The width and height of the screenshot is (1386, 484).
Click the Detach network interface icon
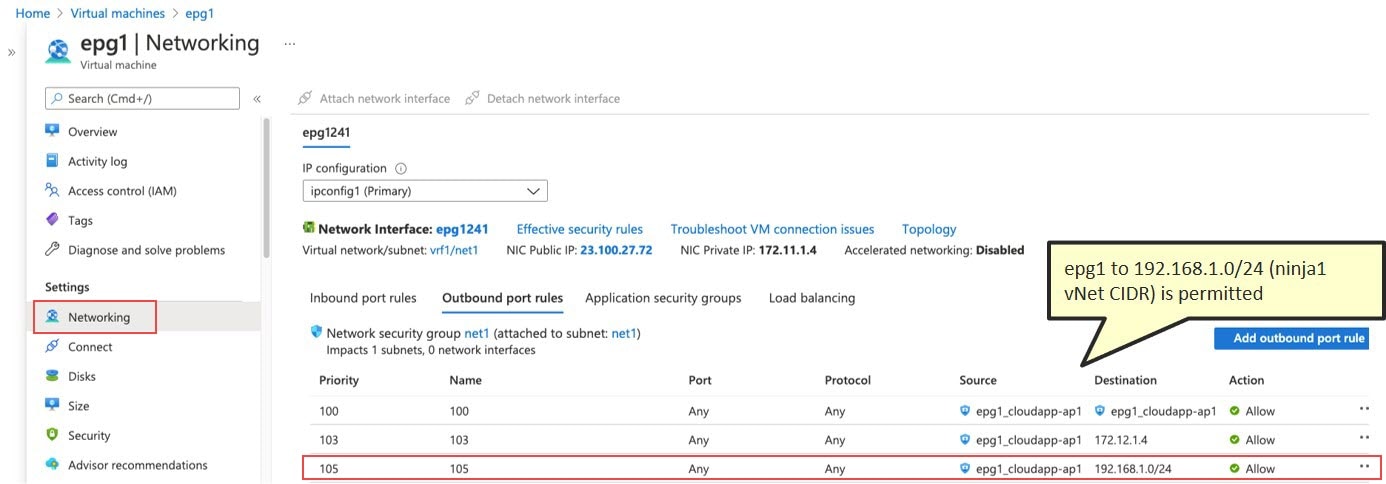pyautogui.click(x=472, y=98)
